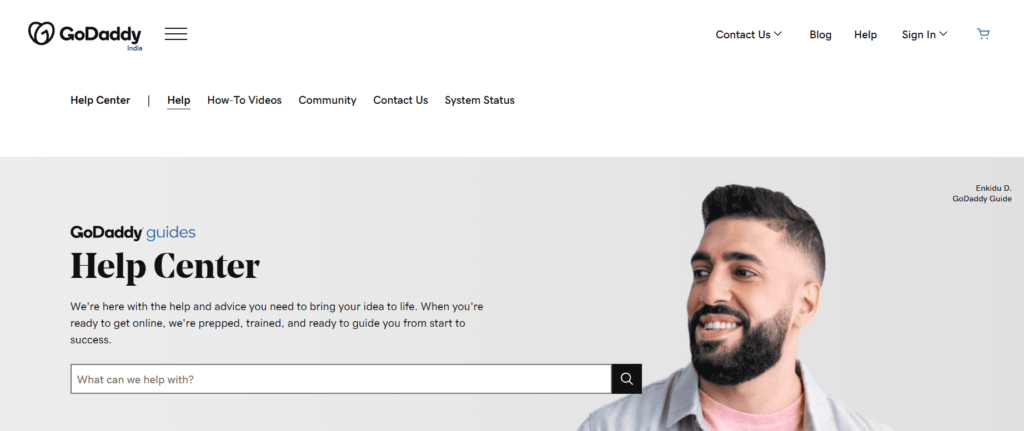Screen dimensions: 1024x431
Task: Open the shopping cart
Action: 983,35
